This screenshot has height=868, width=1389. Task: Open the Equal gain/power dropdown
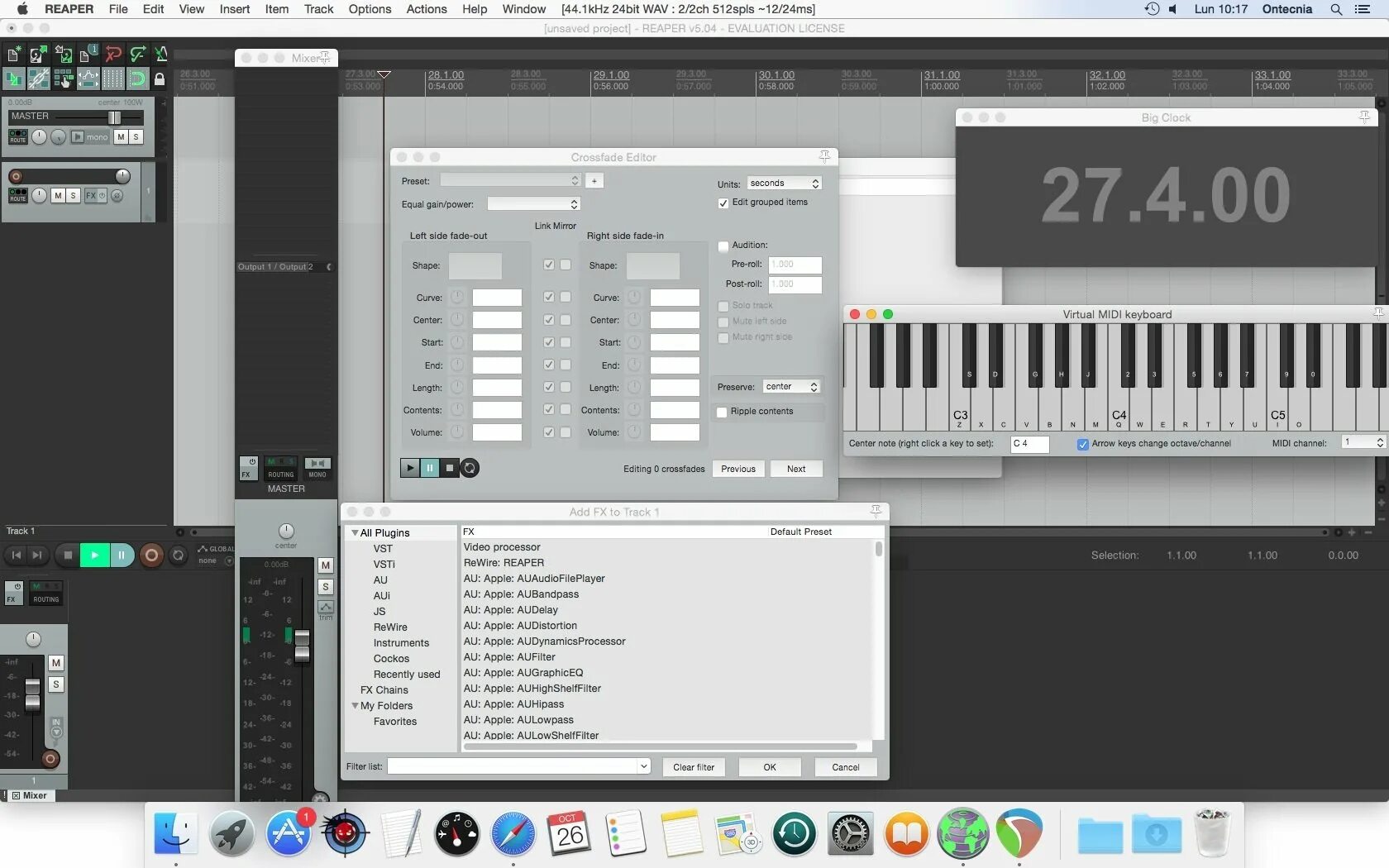point(533,203)
